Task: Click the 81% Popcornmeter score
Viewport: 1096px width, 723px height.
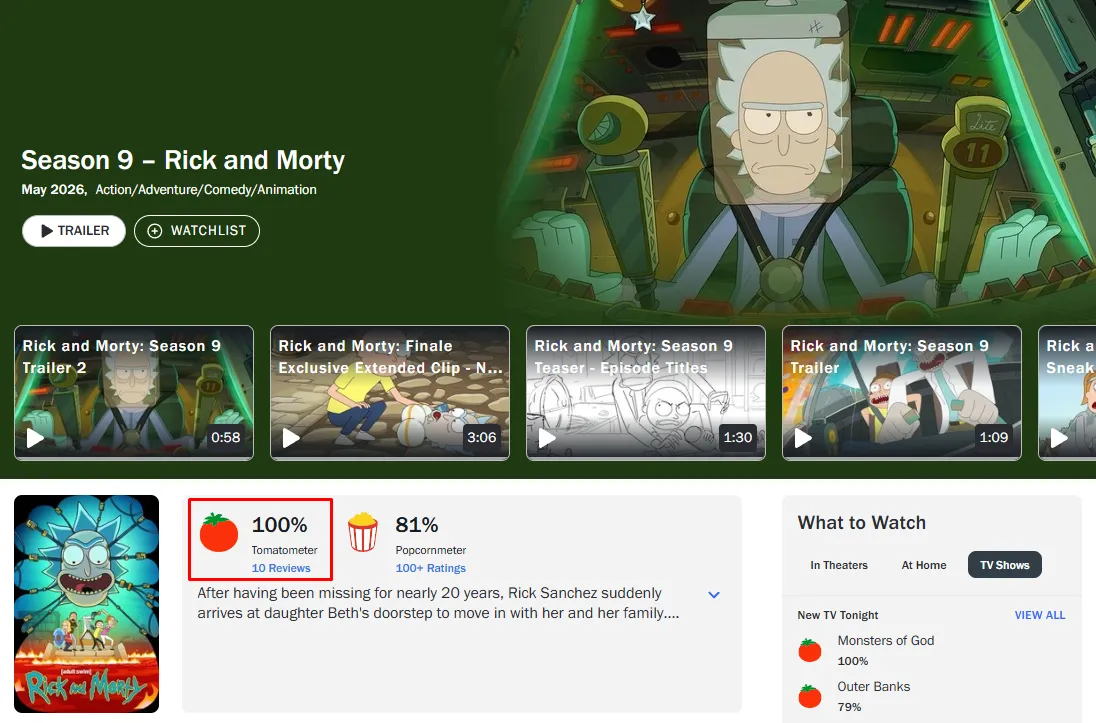Action: (417, 524)
